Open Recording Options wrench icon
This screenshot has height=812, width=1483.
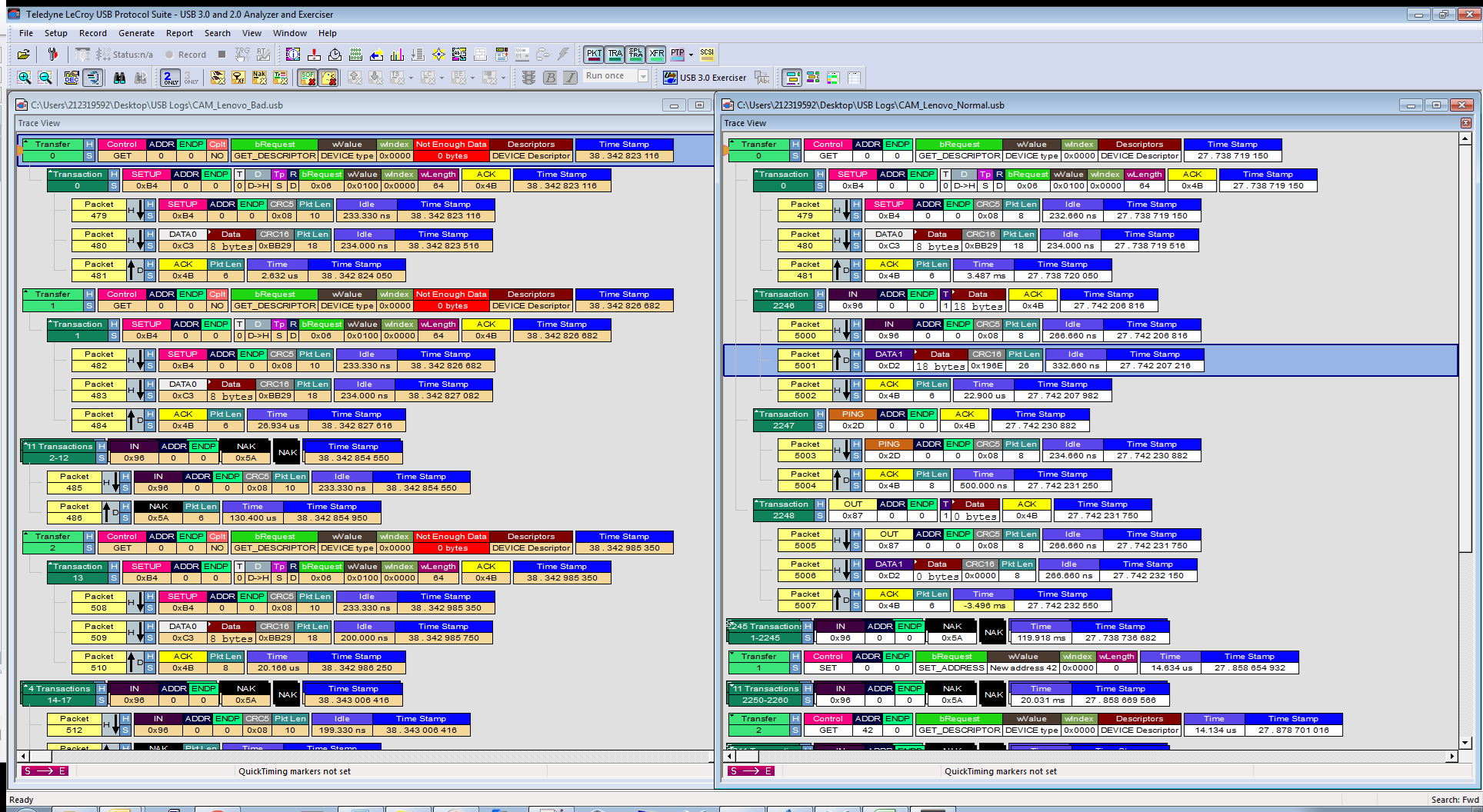click(x=52, y=55)
